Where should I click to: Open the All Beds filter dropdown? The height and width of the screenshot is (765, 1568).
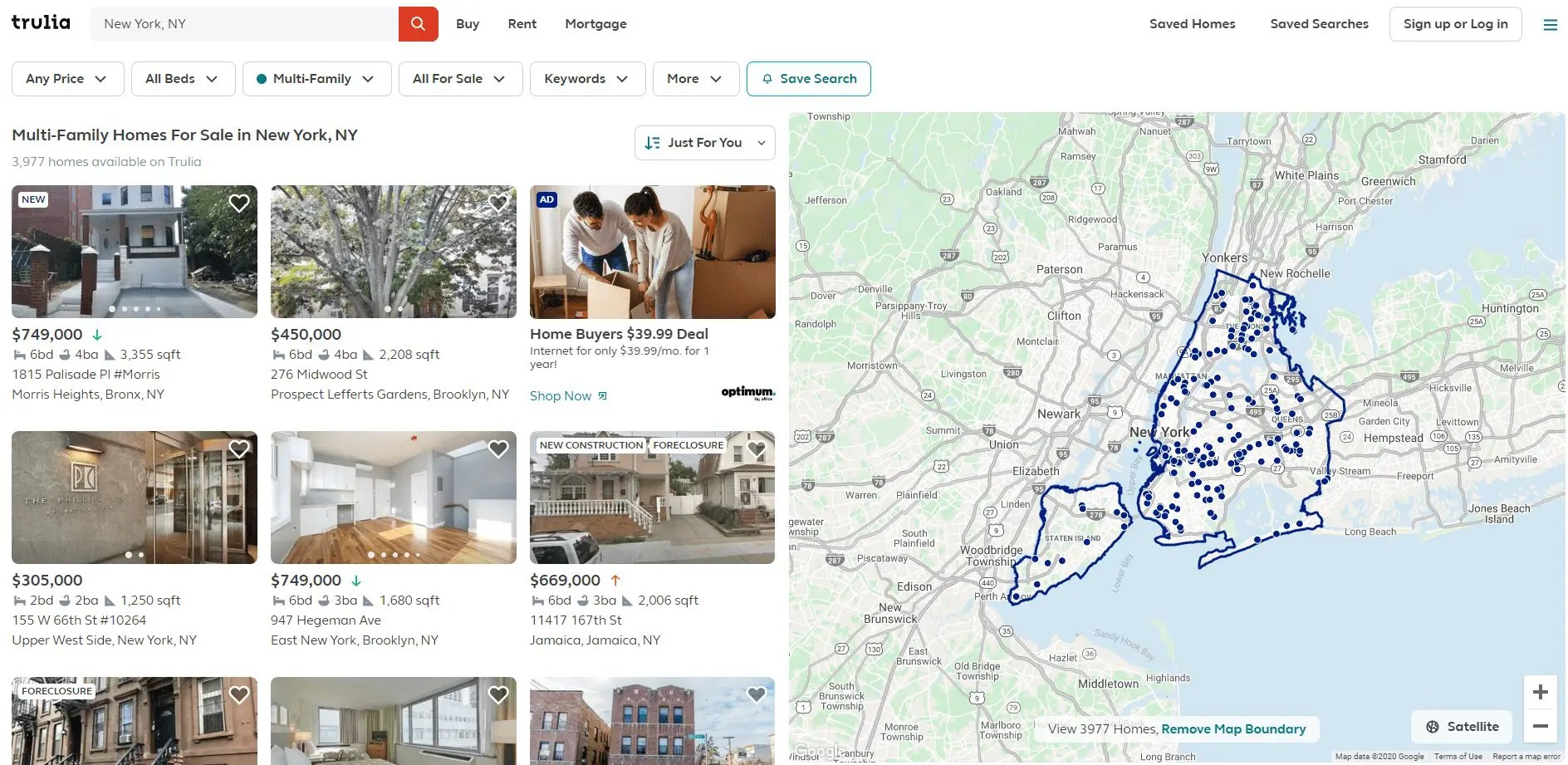pos(183,79)
